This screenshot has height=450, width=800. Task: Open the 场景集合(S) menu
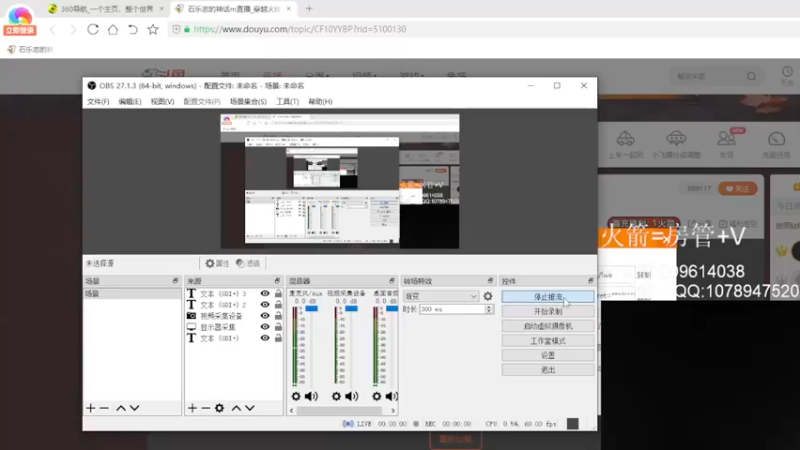click(x=248, y=102)
